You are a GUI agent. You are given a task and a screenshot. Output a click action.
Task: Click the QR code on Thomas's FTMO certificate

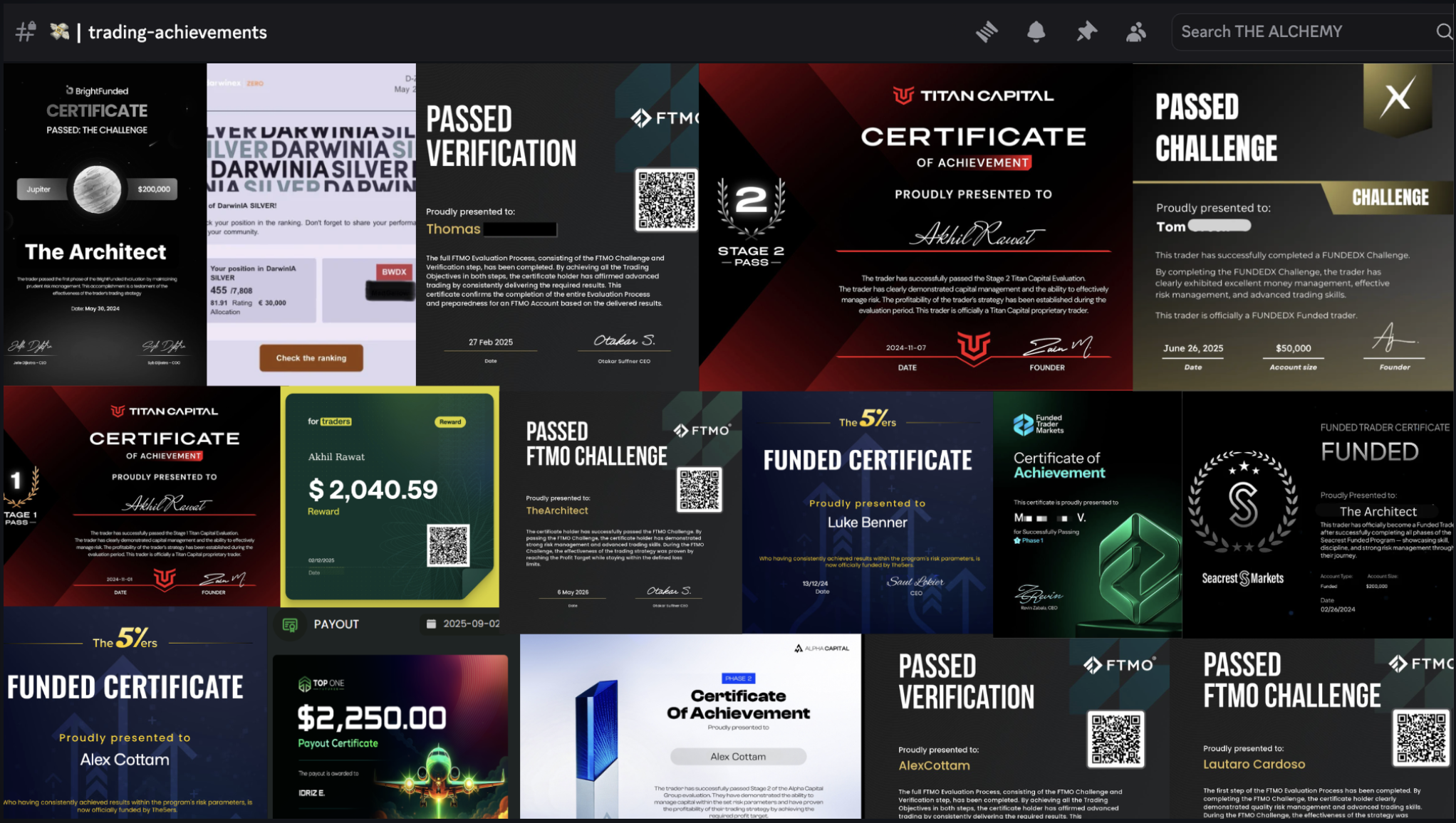pos(667,200)
